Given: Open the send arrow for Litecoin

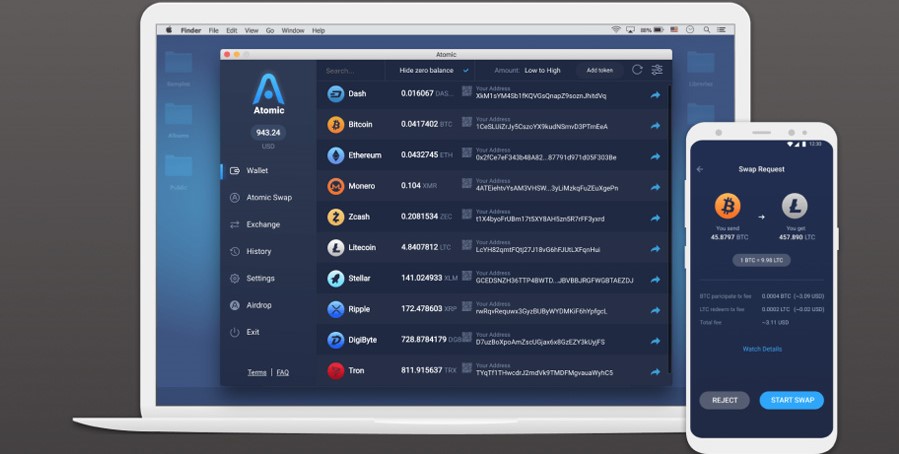Looking at the screenshot, I should tap(655, 249).
